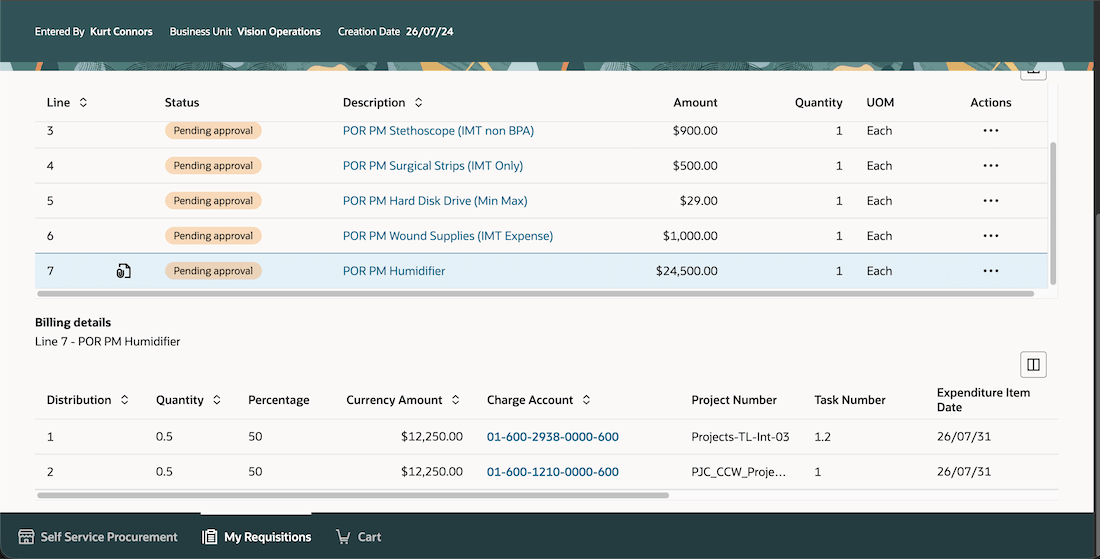
Task: Open charge account 01-600-1210-0000-600
Action: pyautogui.click(x=553, y=472)
